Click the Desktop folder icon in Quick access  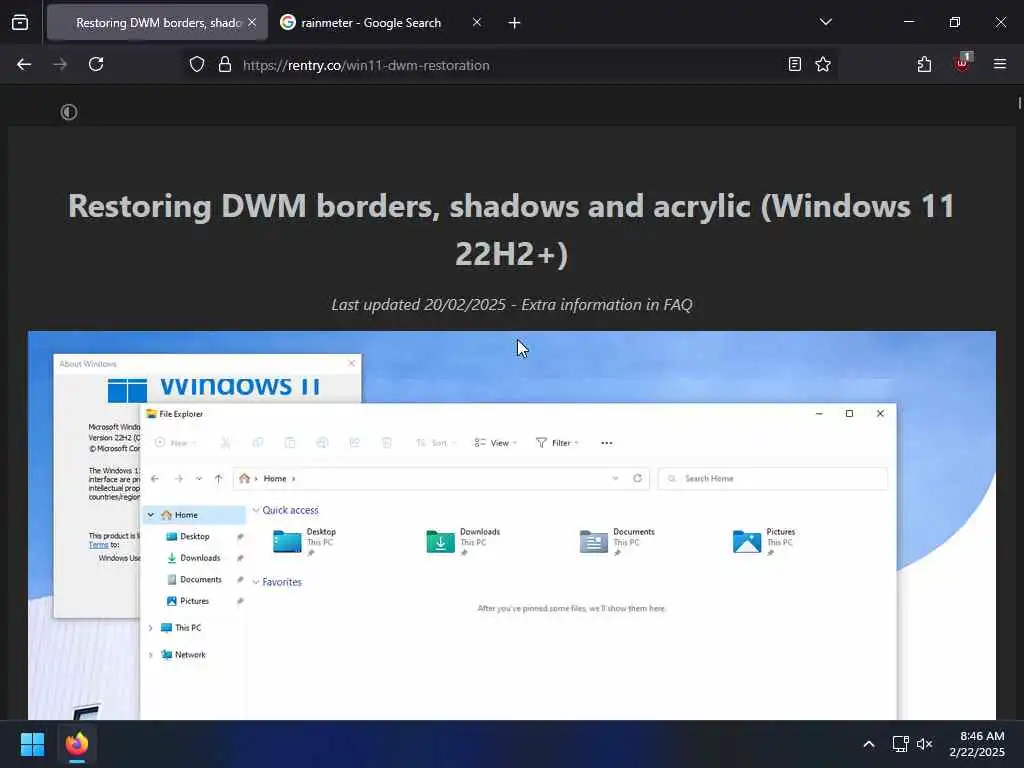(287, 541)
